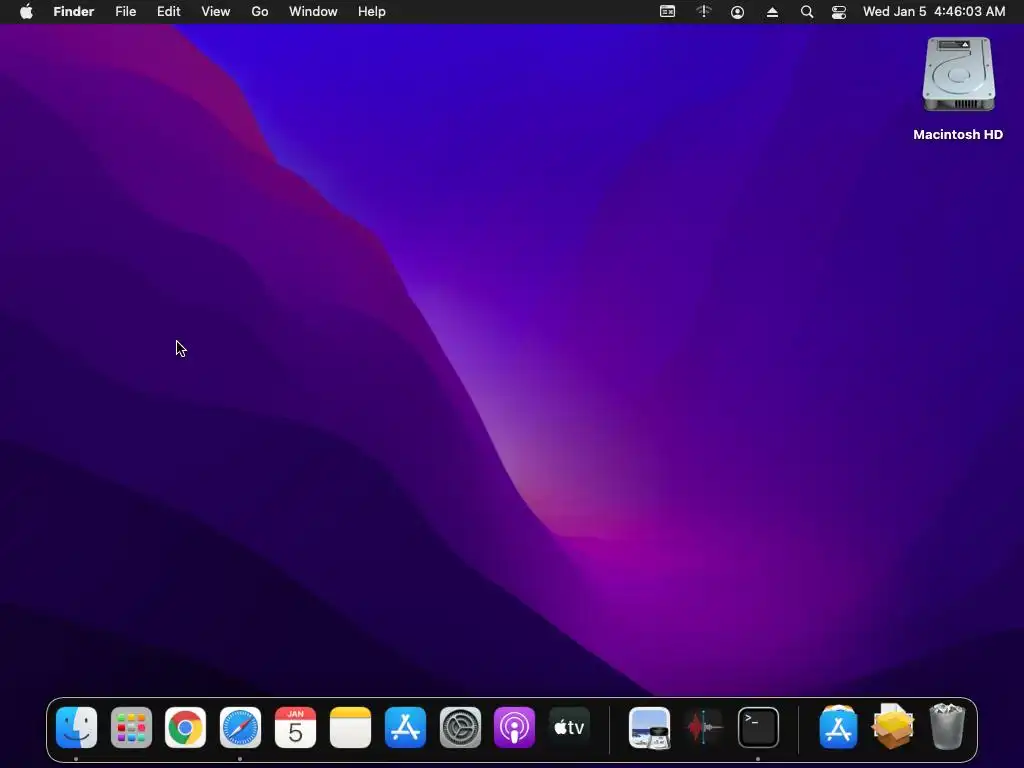Open the Notes app icon

click(x=350, y=728)
